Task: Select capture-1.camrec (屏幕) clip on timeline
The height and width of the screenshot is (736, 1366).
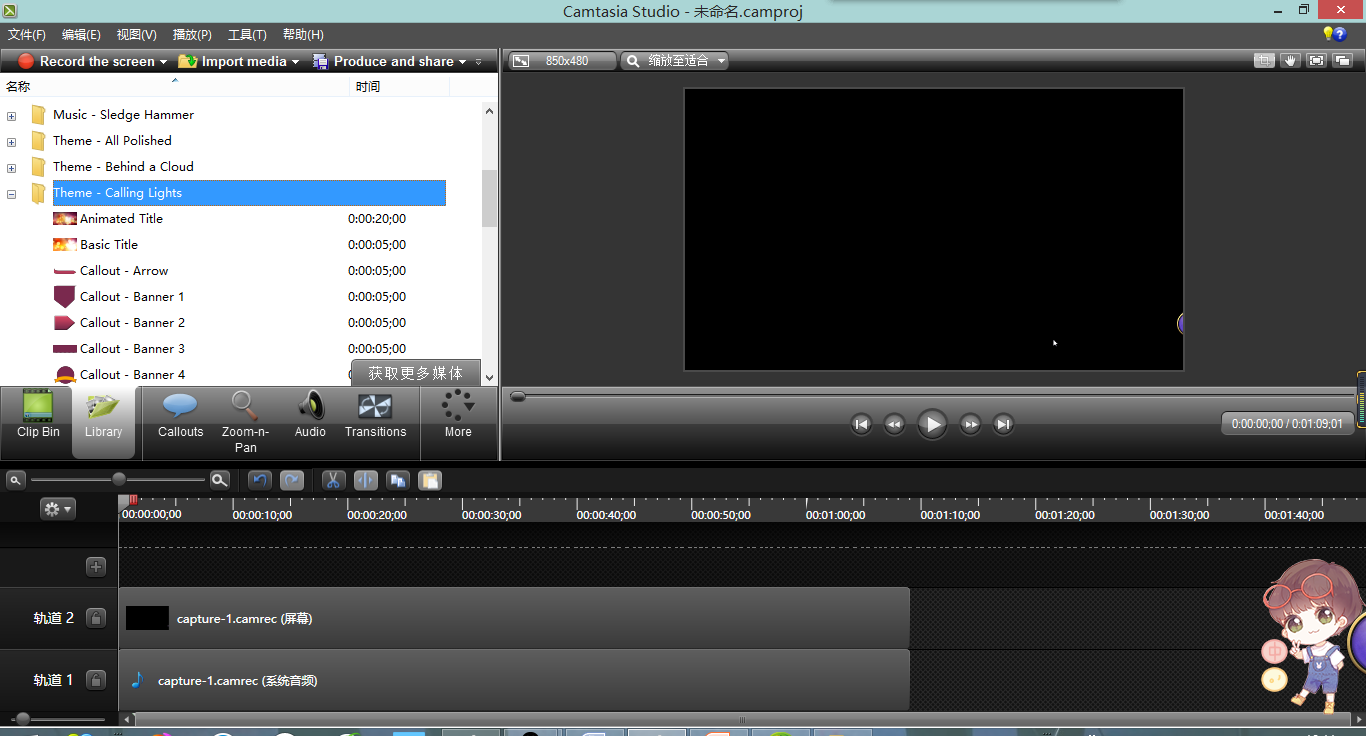Action: point(514,618)
